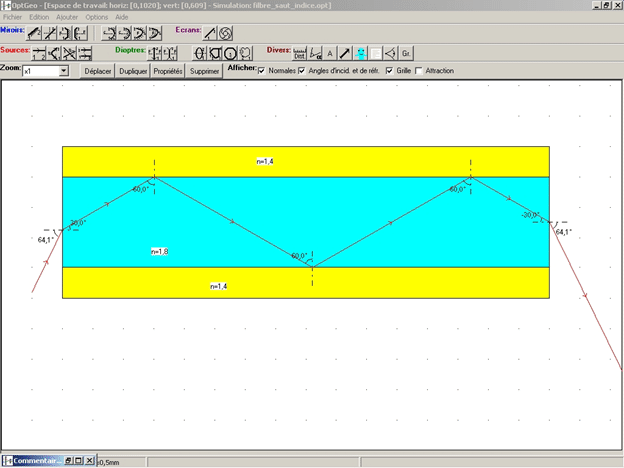Add an iris diaphragm from Ecrans

click(x=225, y=33)
